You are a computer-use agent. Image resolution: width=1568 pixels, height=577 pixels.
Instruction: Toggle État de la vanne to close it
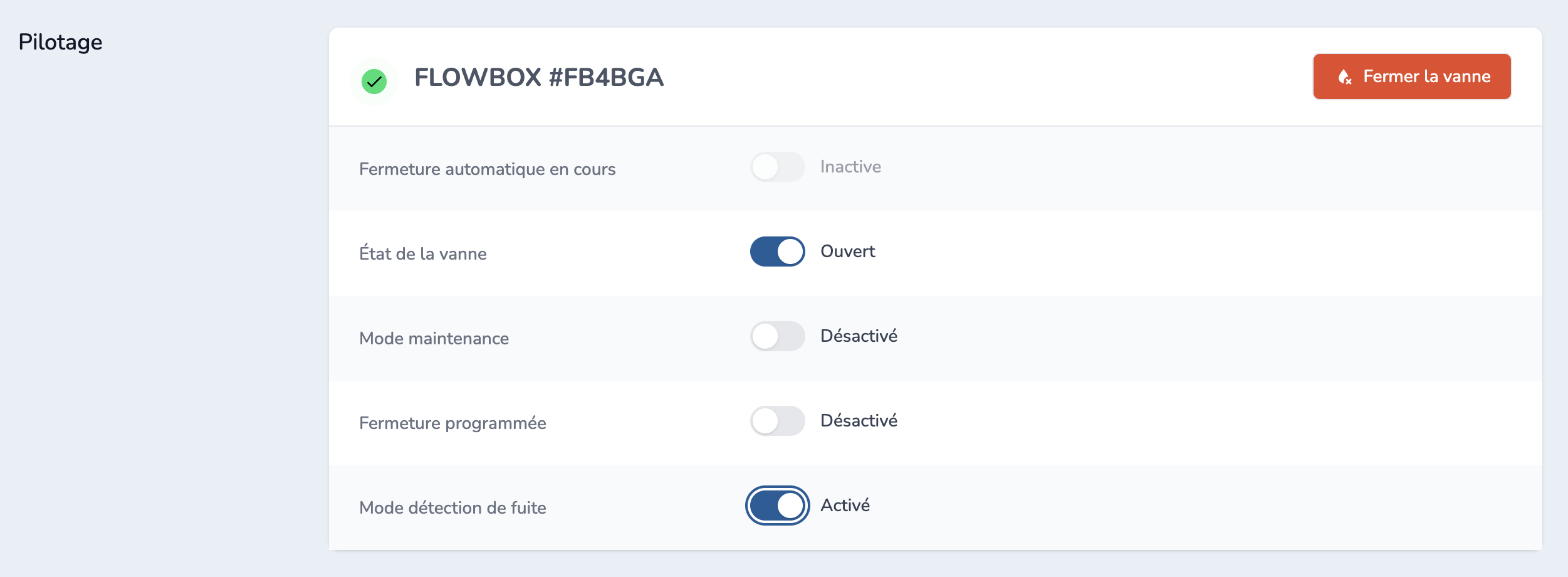coord(777,251)
